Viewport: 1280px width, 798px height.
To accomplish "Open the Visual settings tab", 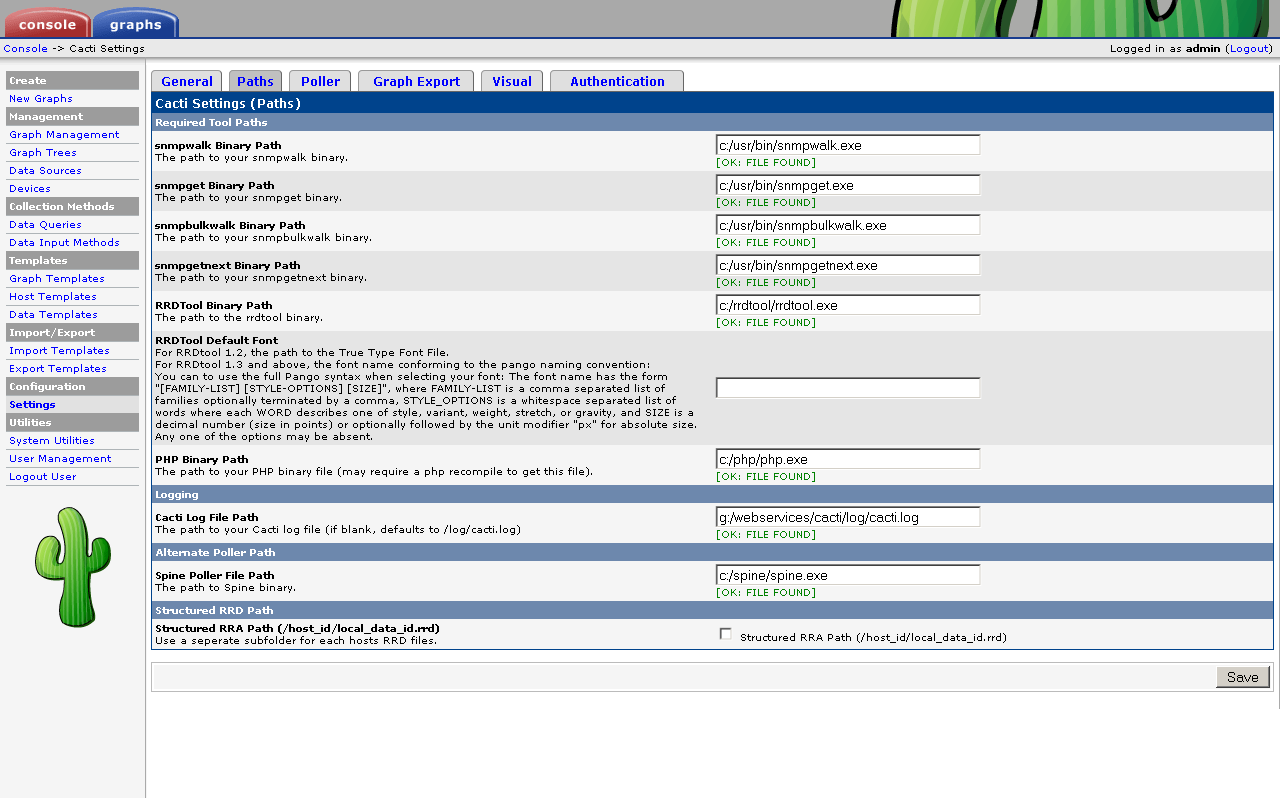I will 512,81.
